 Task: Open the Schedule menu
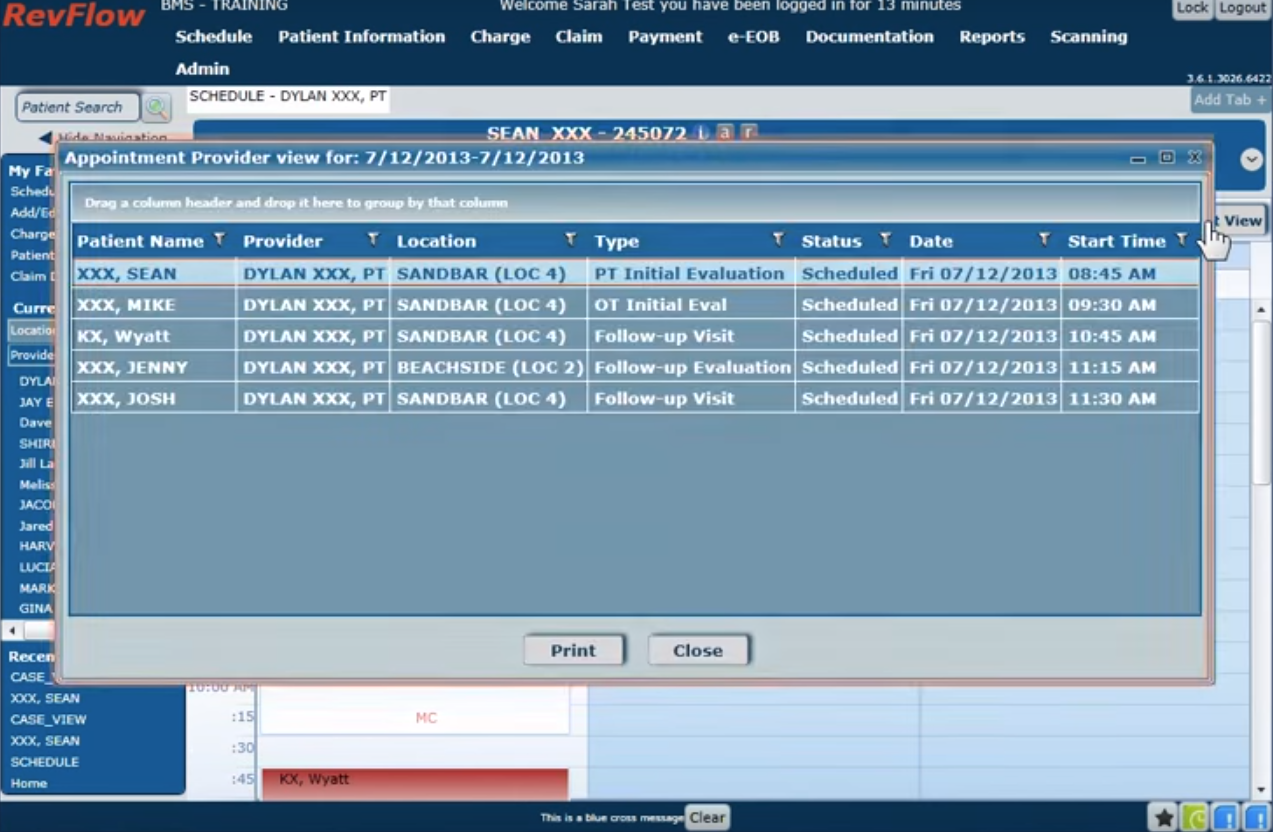pyautogui.click(x=214, y=37)
